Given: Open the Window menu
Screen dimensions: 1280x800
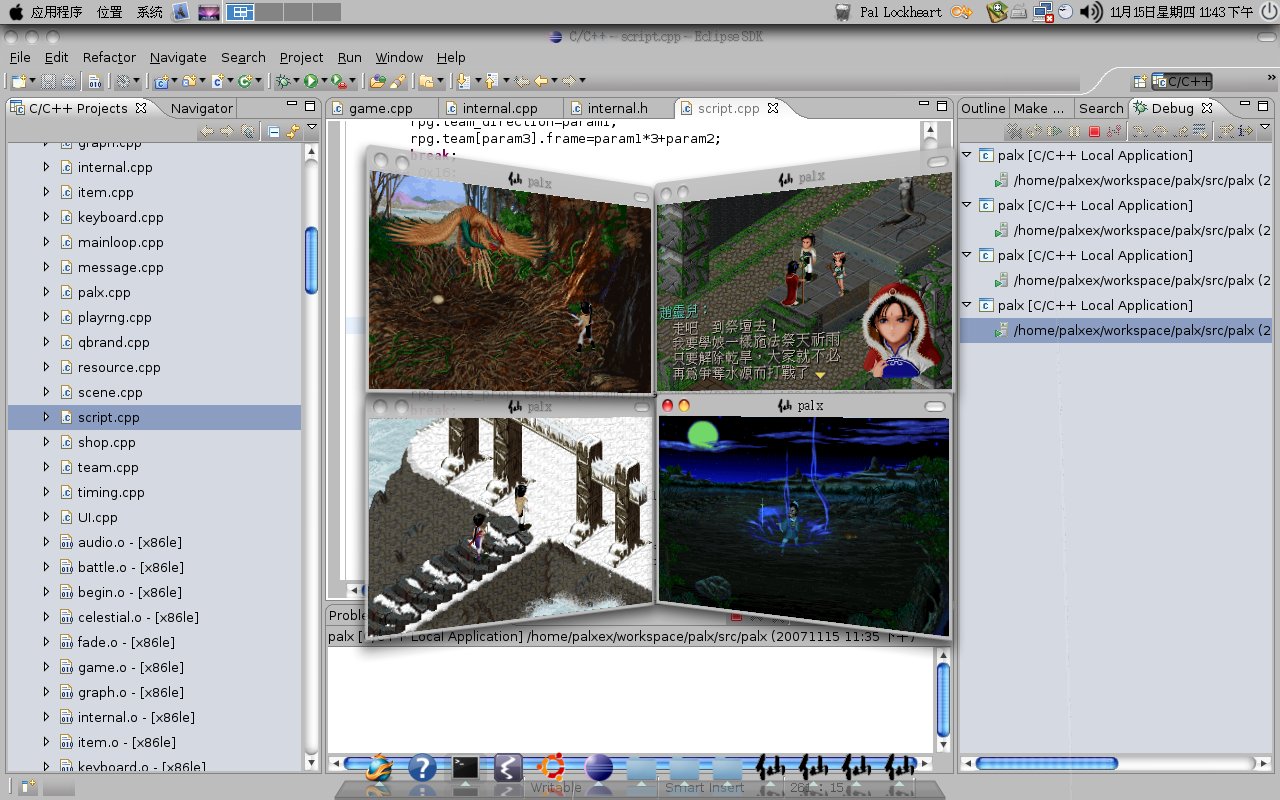Looking at the screenshot, I should pos(399,57).
